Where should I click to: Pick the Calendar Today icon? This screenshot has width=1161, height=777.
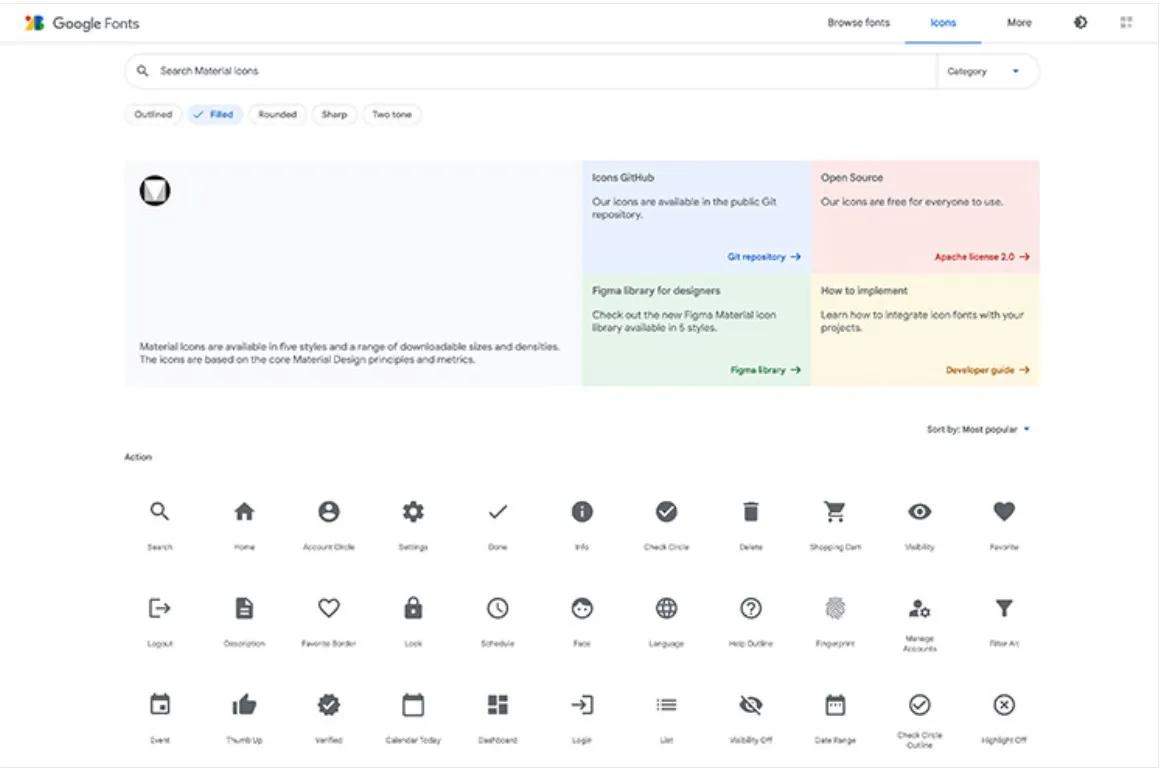pos(413,704)
